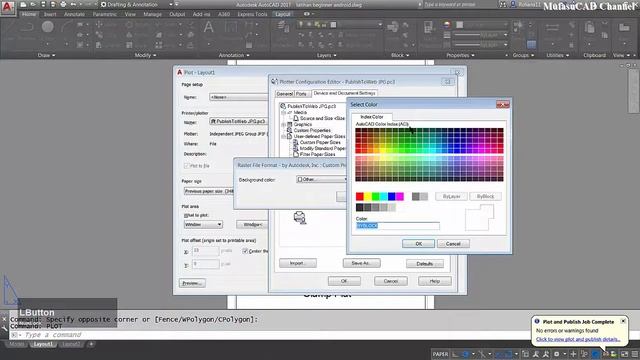The width and height of the screenshot is (640, 360).
Task: Click the Annotation Monitor plus icon in status bar
Action: click(573, 354)
